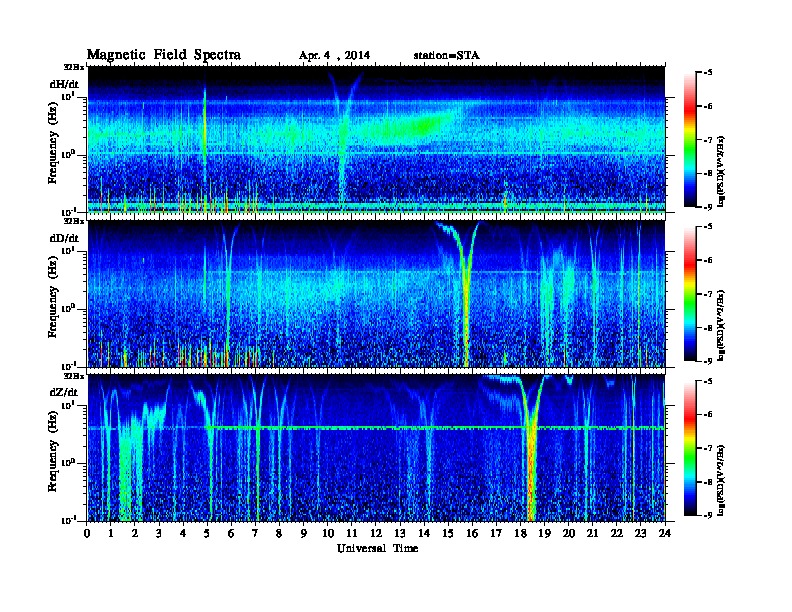This screenshot has width=792, height=612.
Task: Click the "dH/dt" panel label
Action: tap(64, 84)
